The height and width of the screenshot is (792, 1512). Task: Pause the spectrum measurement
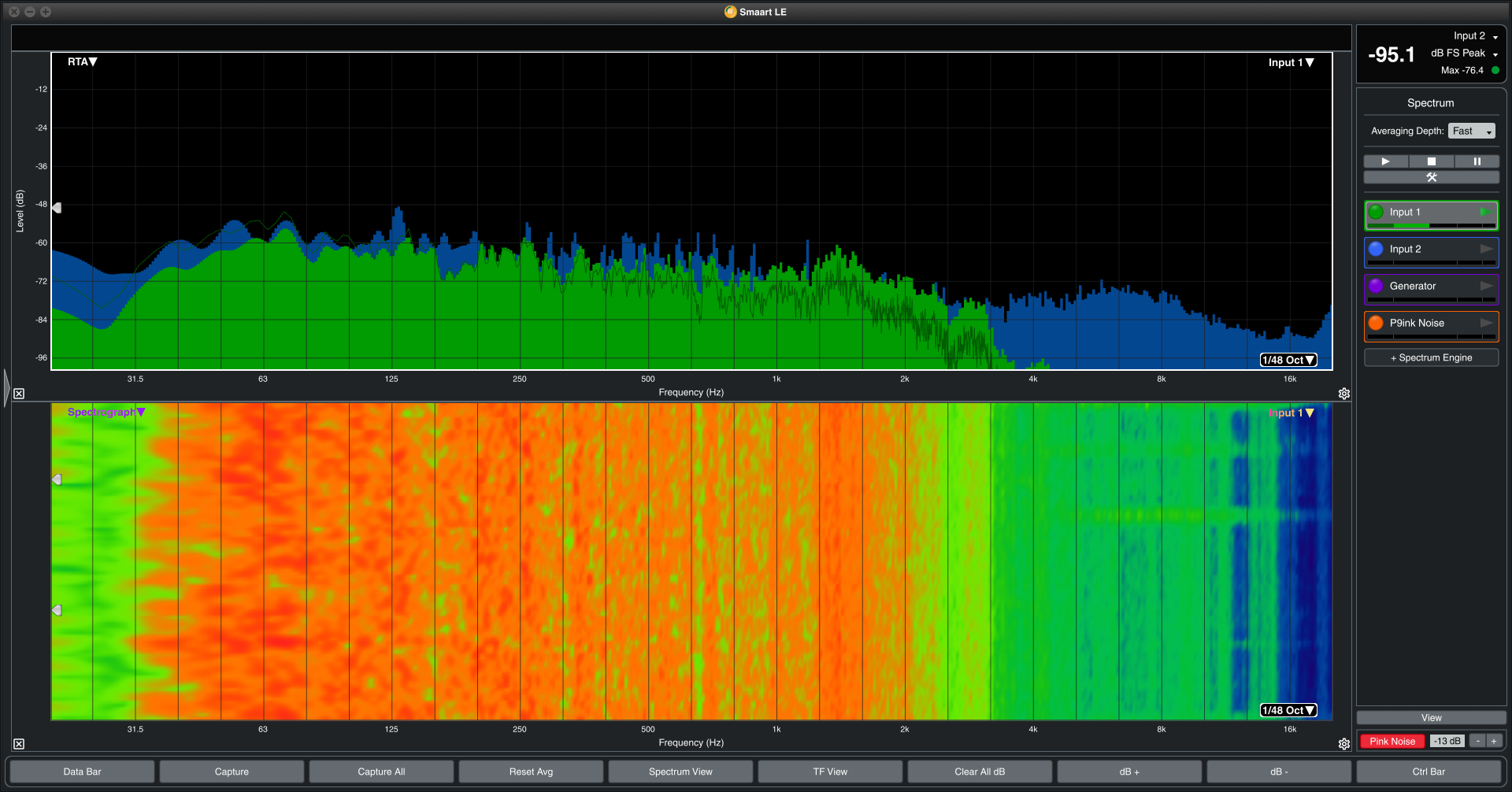coord(1477,161)
